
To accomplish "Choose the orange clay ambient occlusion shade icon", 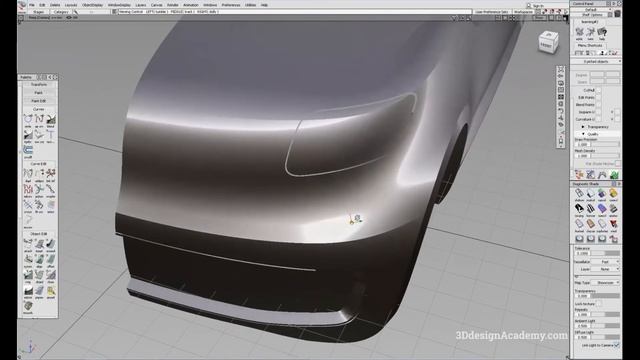I will click(591, 224).
